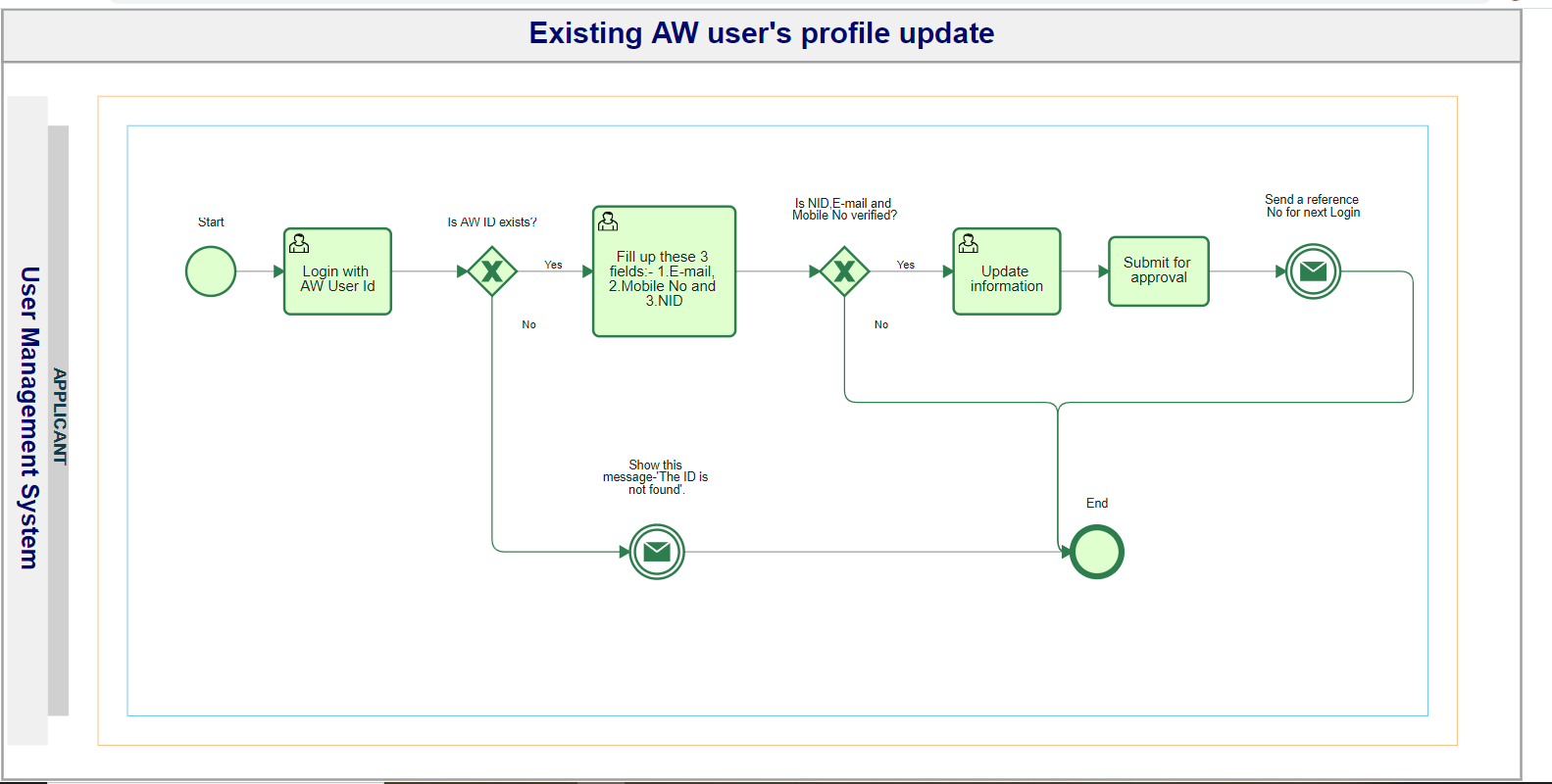Click the Submit for approval task box
The image size is (1552, 784).
(x=1159, y=271)
